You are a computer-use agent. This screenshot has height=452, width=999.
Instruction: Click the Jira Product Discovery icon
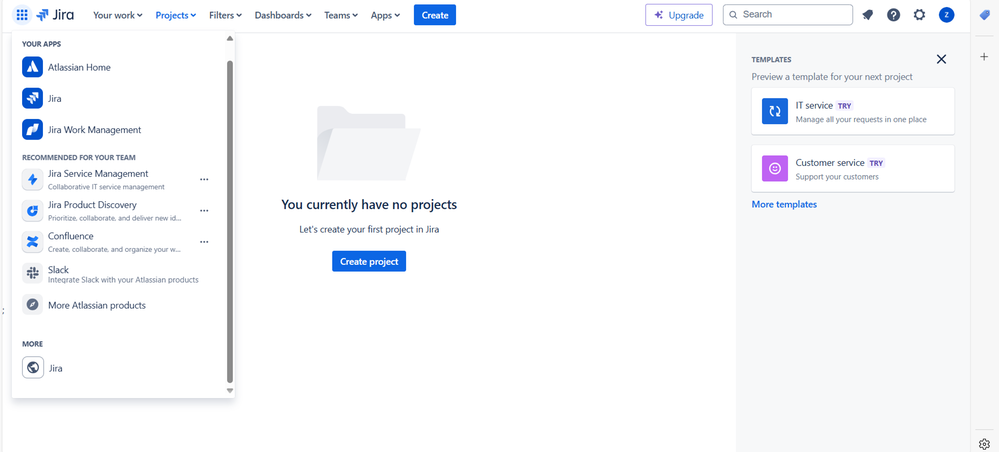coord(32,210)
